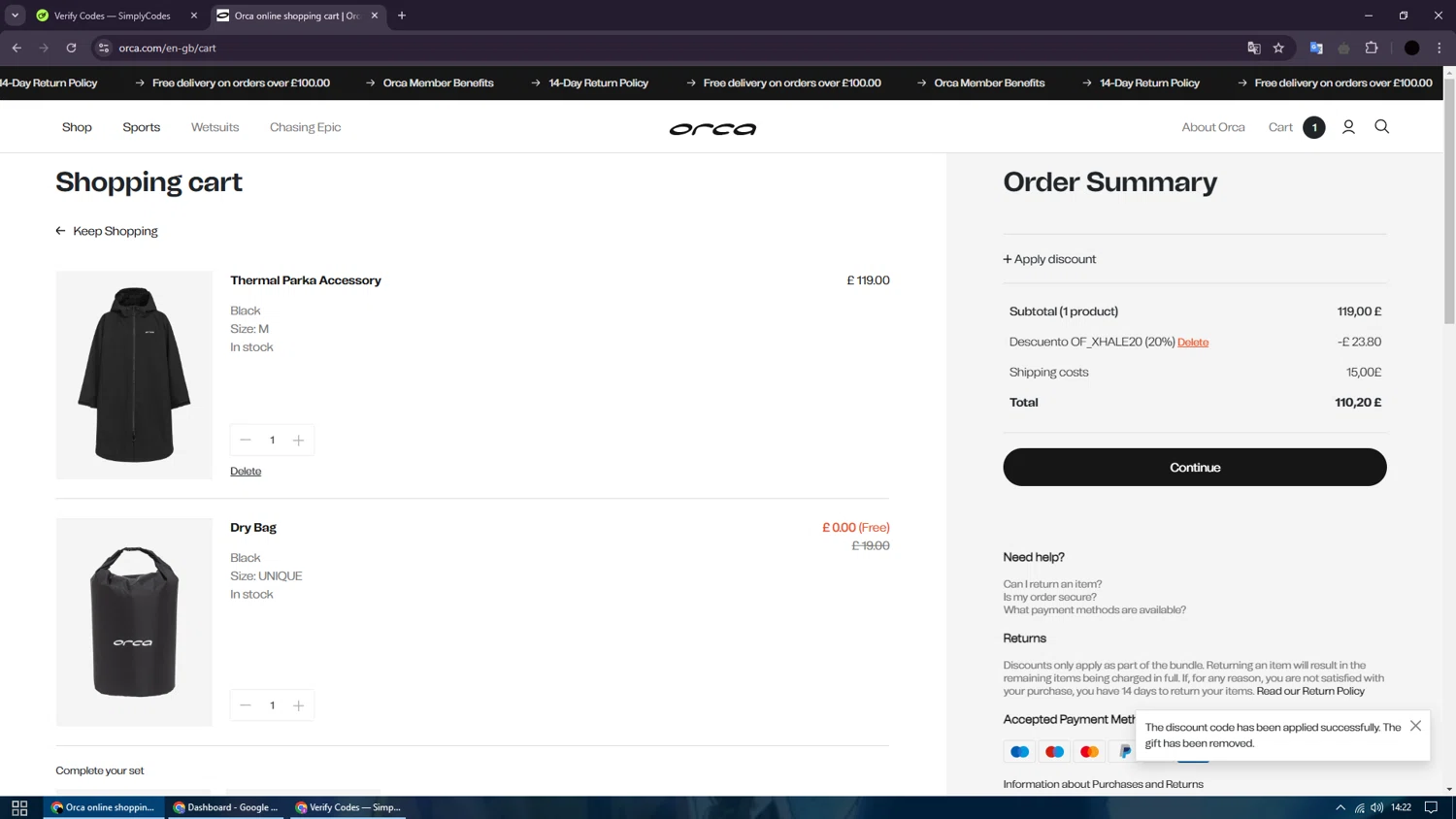Close the Orca online shopping cart tab
This screenshot has height=819, width=1456.
point(375,16)
